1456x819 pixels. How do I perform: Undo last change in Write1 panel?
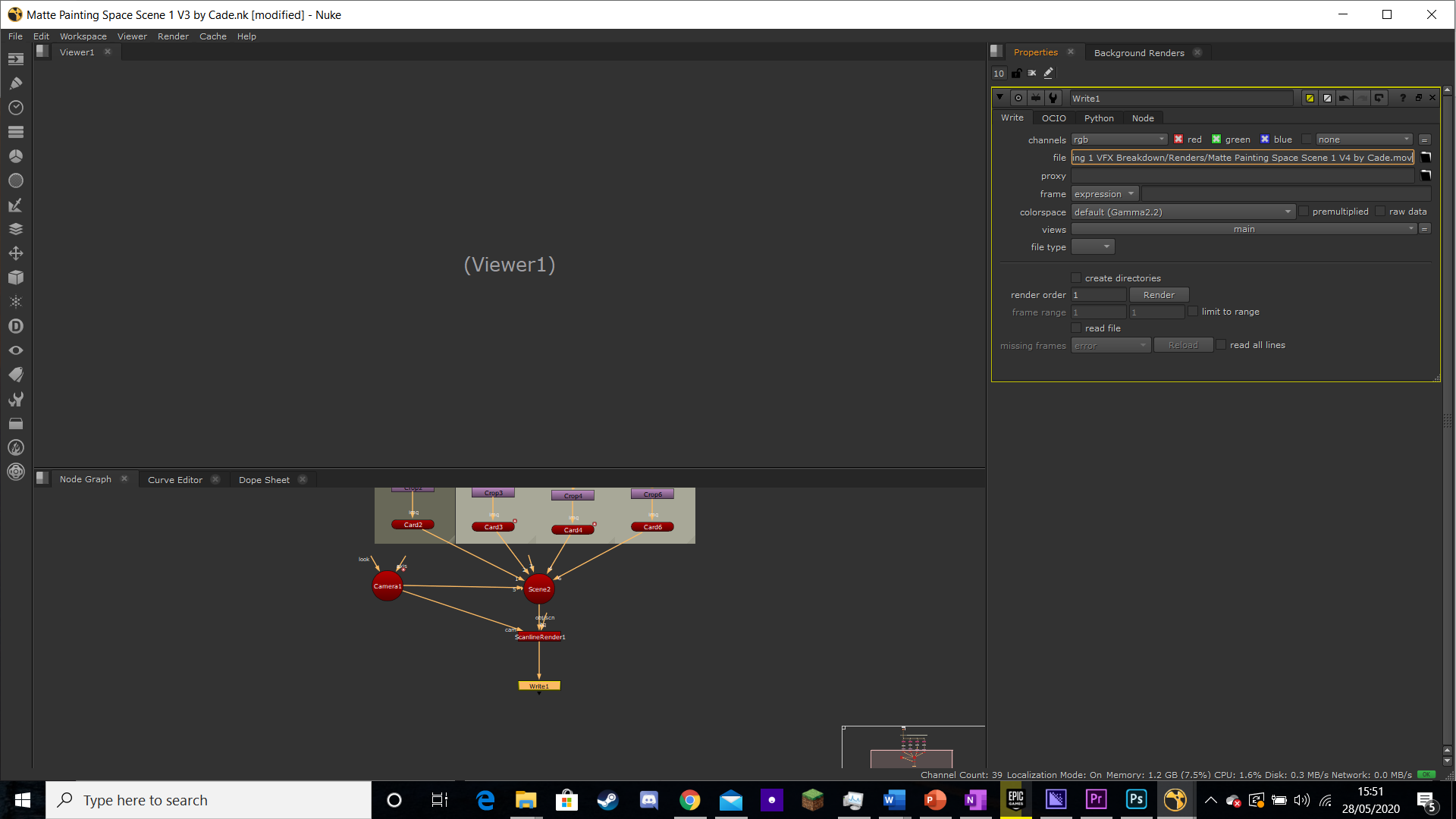pyautogui.click(x=1345, y=98)
